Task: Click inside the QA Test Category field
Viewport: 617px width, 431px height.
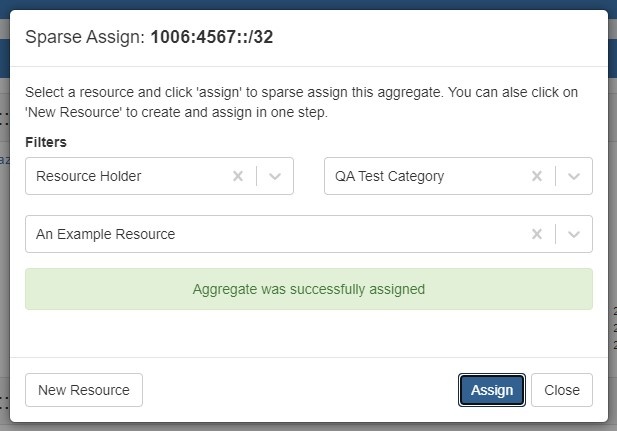Action: (390, 176)
